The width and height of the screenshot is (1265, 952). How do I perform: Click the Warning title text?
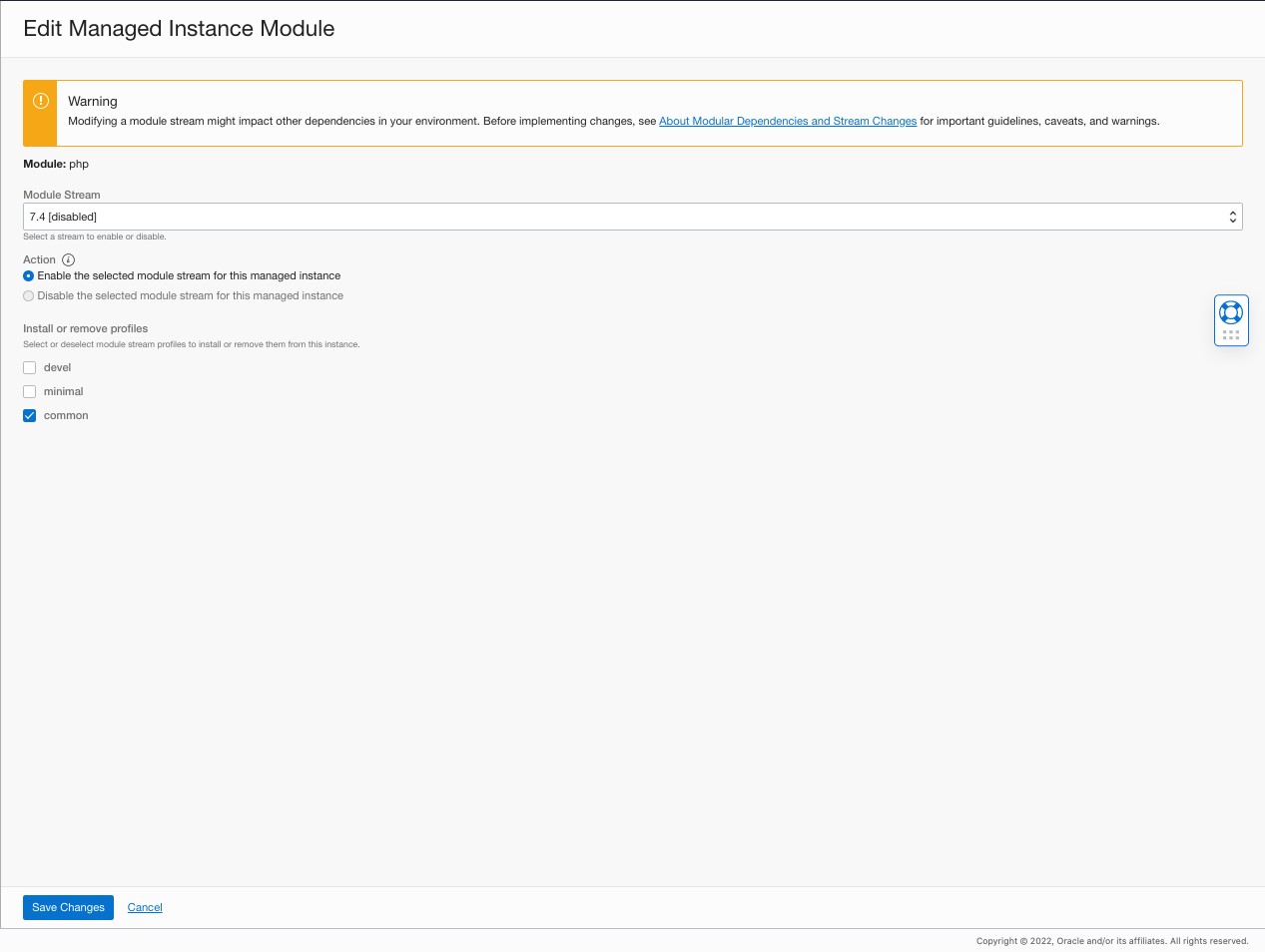pyautogui.click(x=93, y=102)
